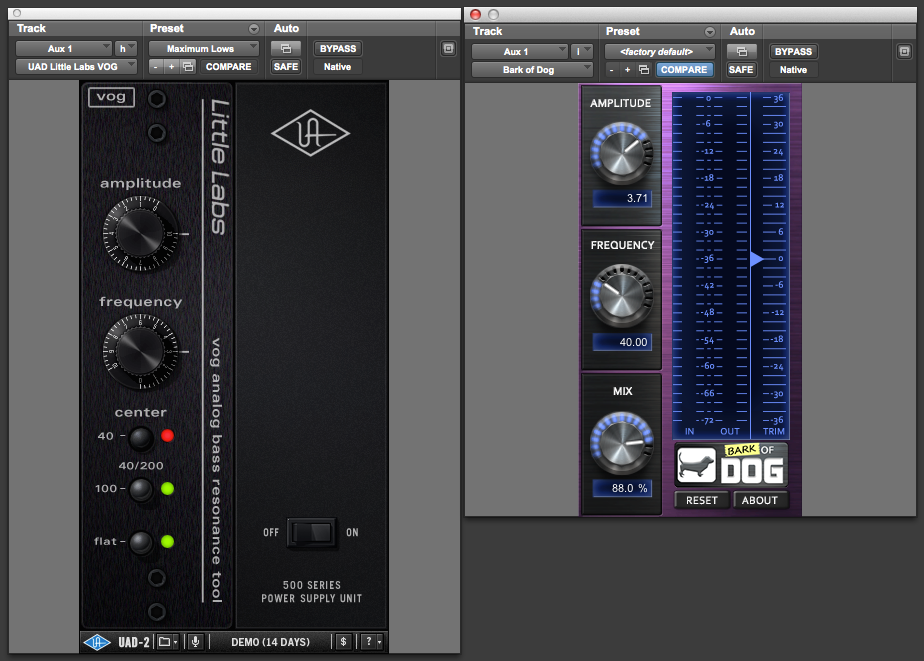This screenshot has height=661, width=924.
Task: Click mix value field 88.0 %
Action: tap(622, 488)
